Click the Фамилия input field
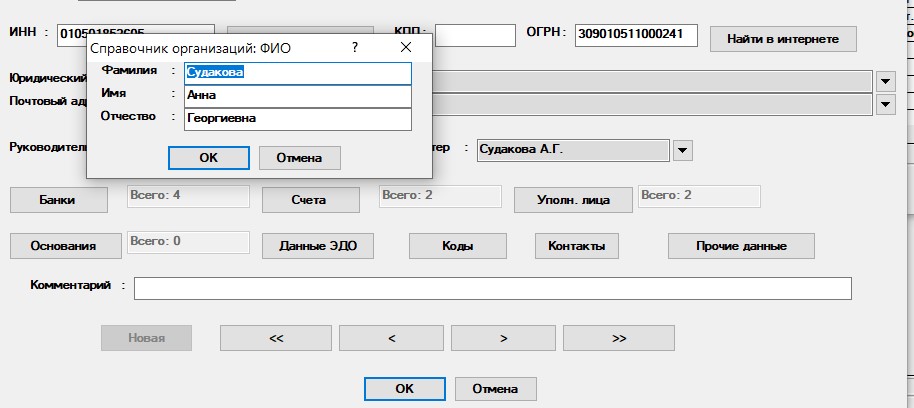The width and height of the screenshot is (914, 408). 298,73
